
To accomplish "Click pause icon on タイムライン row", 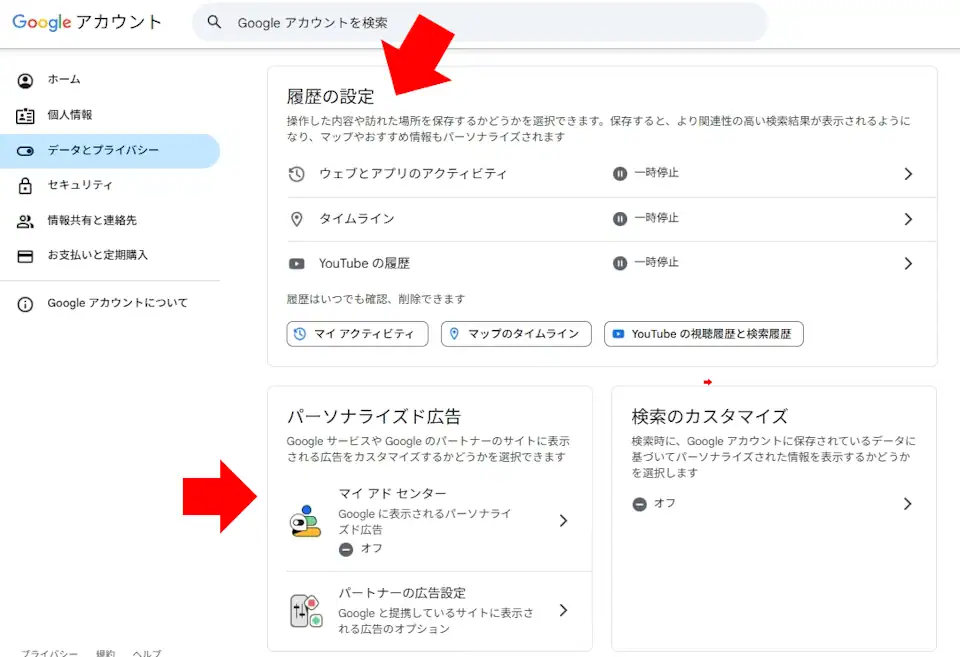I will pos(620,219).
